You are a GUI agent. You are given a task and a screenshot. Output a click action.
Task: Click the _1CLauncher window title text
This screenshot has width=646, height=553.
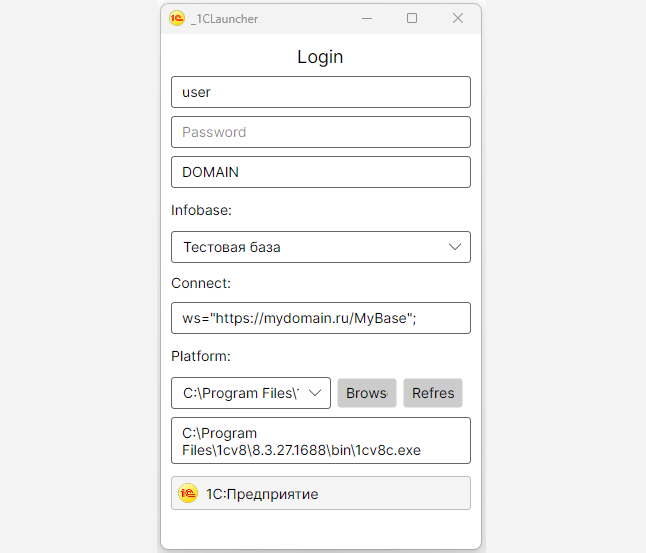click(224, 18)
